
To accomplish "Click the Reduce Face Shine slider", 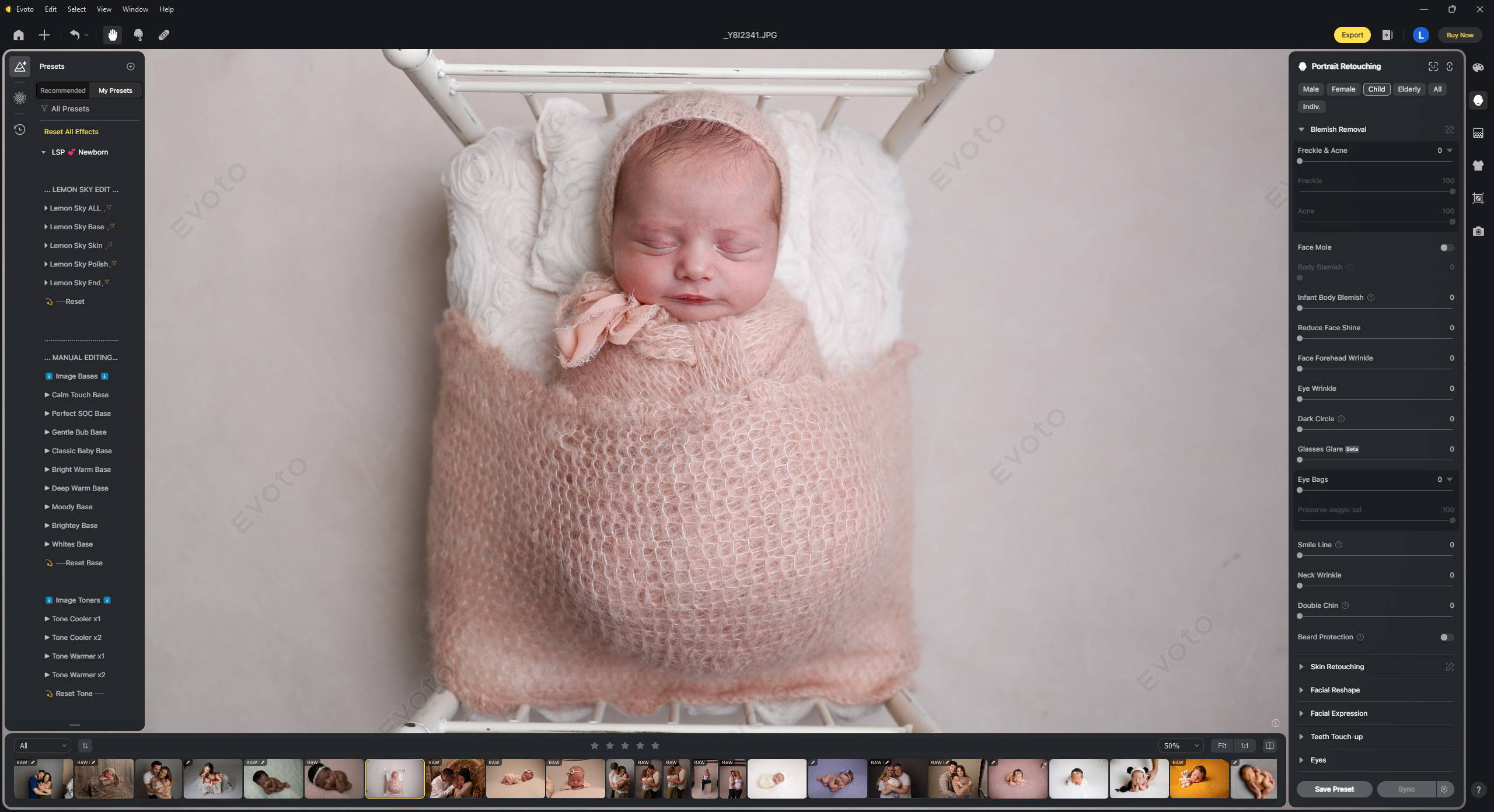I will pos(1375,338).
